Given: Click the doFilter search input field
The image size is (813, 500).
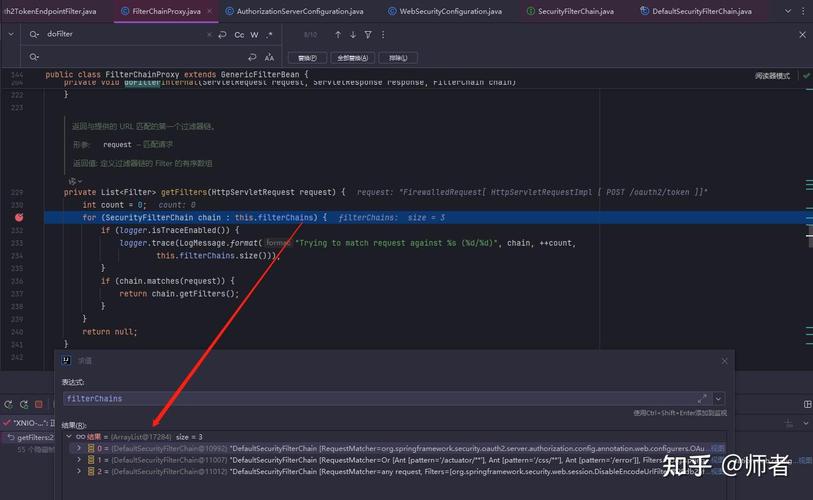Looking at the screenshot, I should 124,34.
